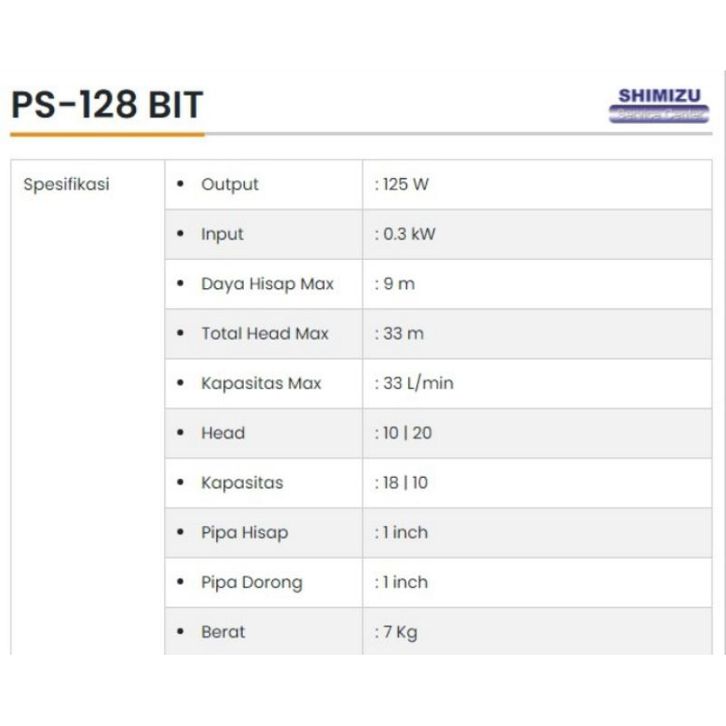Select the Pipa Dorong label
726x726 pixels.
251,582
